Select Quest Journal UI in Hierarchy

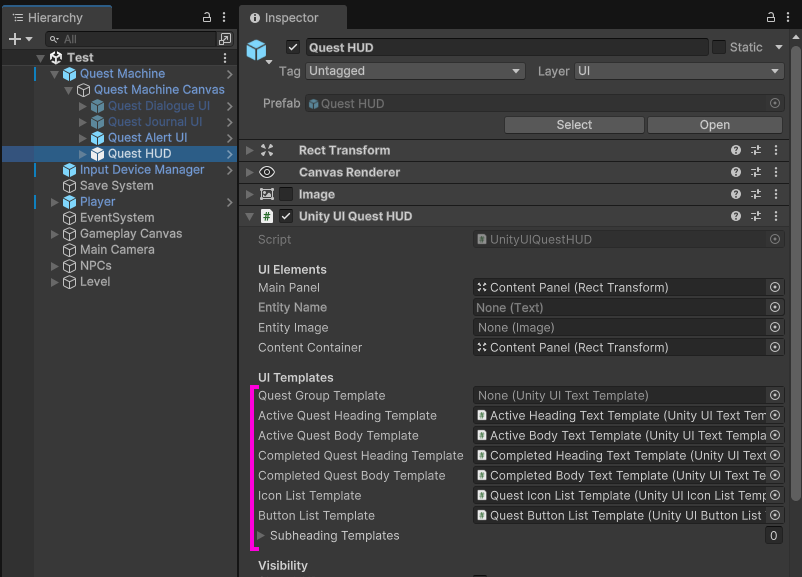click(x=154, y=122)
